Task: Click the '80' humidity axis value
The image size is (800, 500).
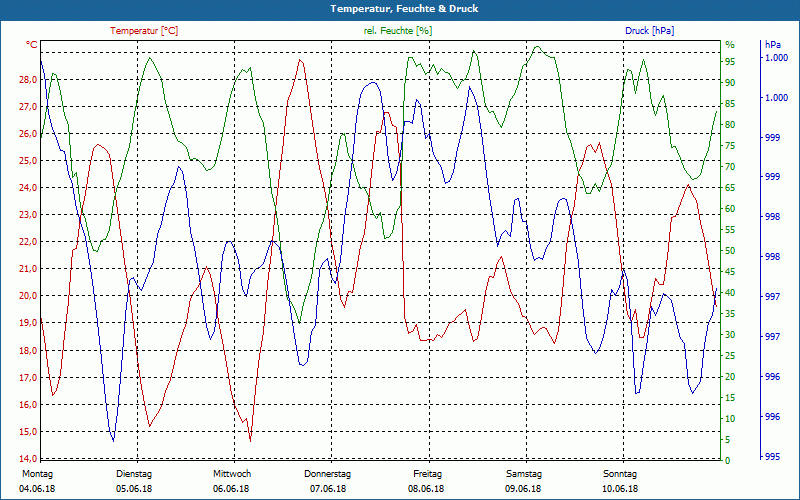Action: 730,124
